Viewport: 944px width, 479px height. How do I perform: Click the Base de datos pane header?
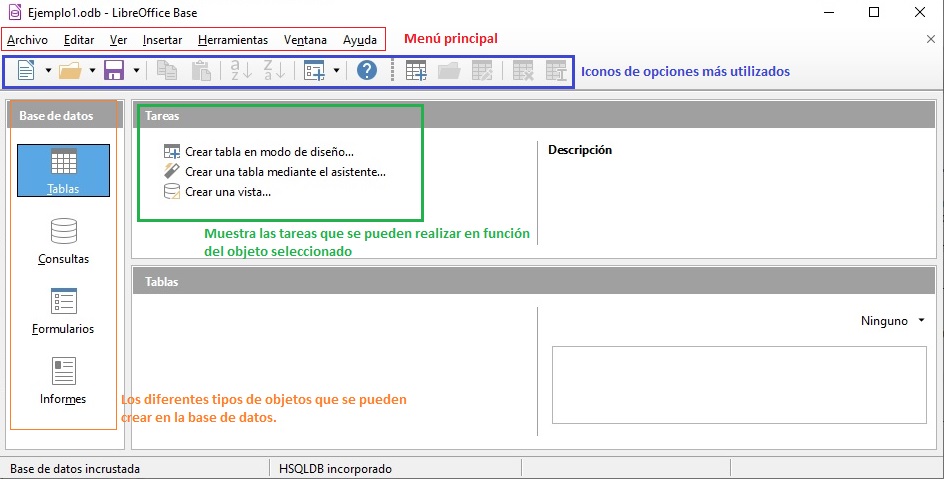tap(65, 116)
